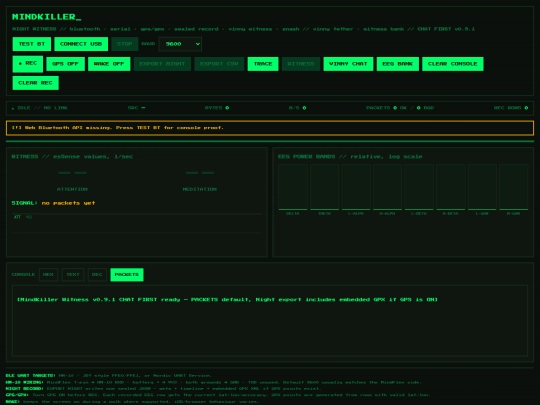This screenshot has height=405, width=540.
Task: Click the Web Bluetooth API missing warning
Action: click(270, 128)
